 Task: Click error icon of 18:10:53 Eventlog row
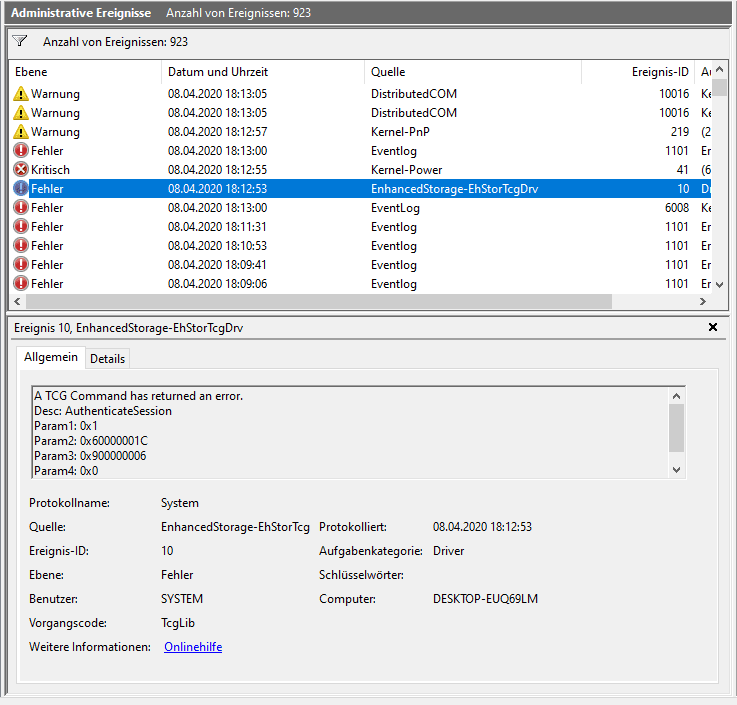click(21, 245)
